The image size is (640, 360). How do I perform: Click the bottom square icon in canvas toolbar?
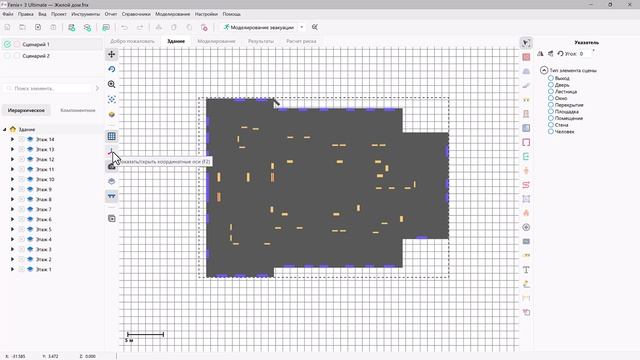coord(111,219)
